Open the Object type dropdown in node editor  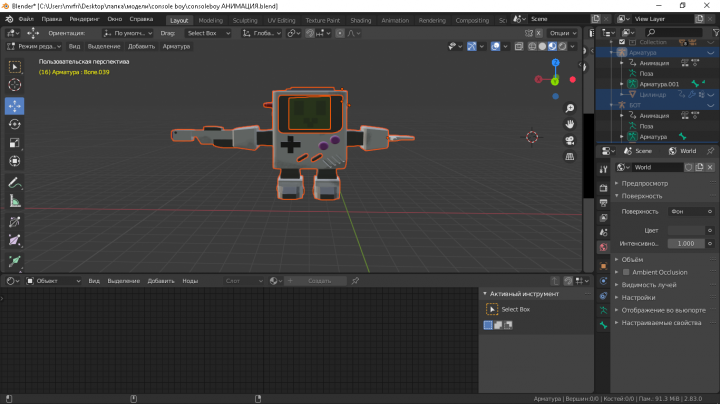(x=53, y=281)
